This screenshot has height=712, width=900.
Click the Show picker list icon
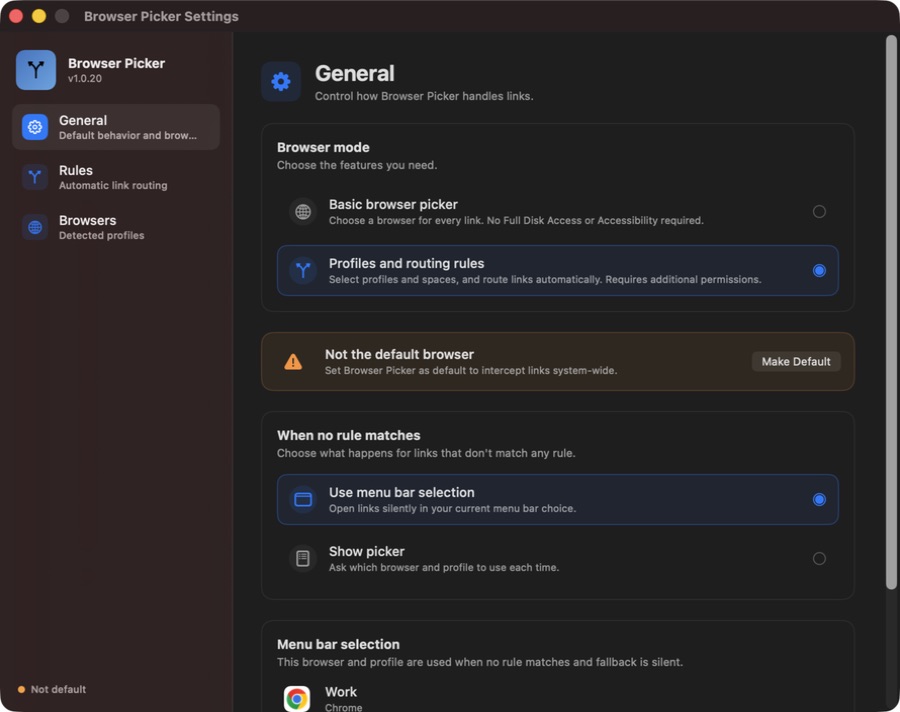click(303, 558)
